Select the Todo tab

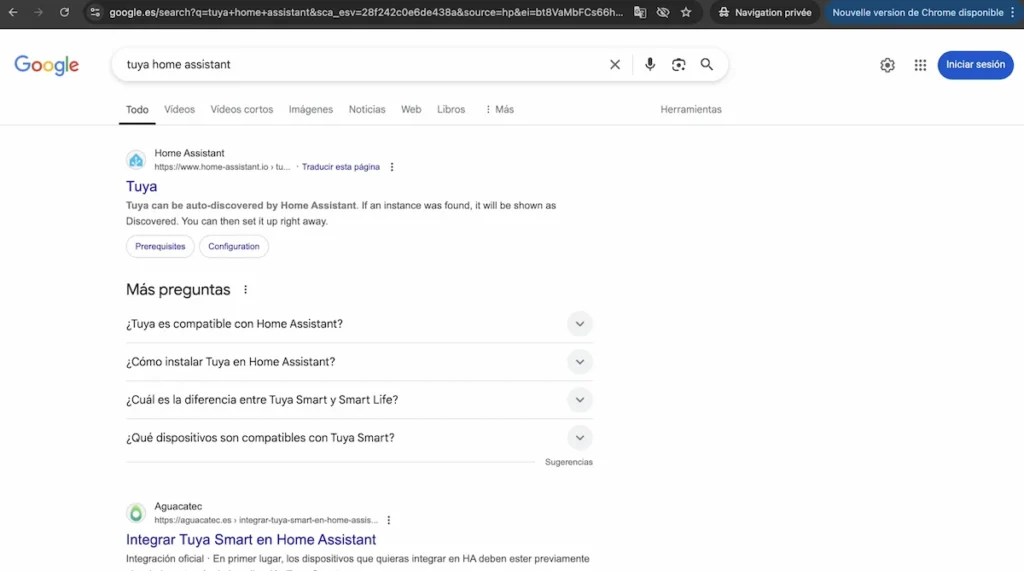[137, 110]
